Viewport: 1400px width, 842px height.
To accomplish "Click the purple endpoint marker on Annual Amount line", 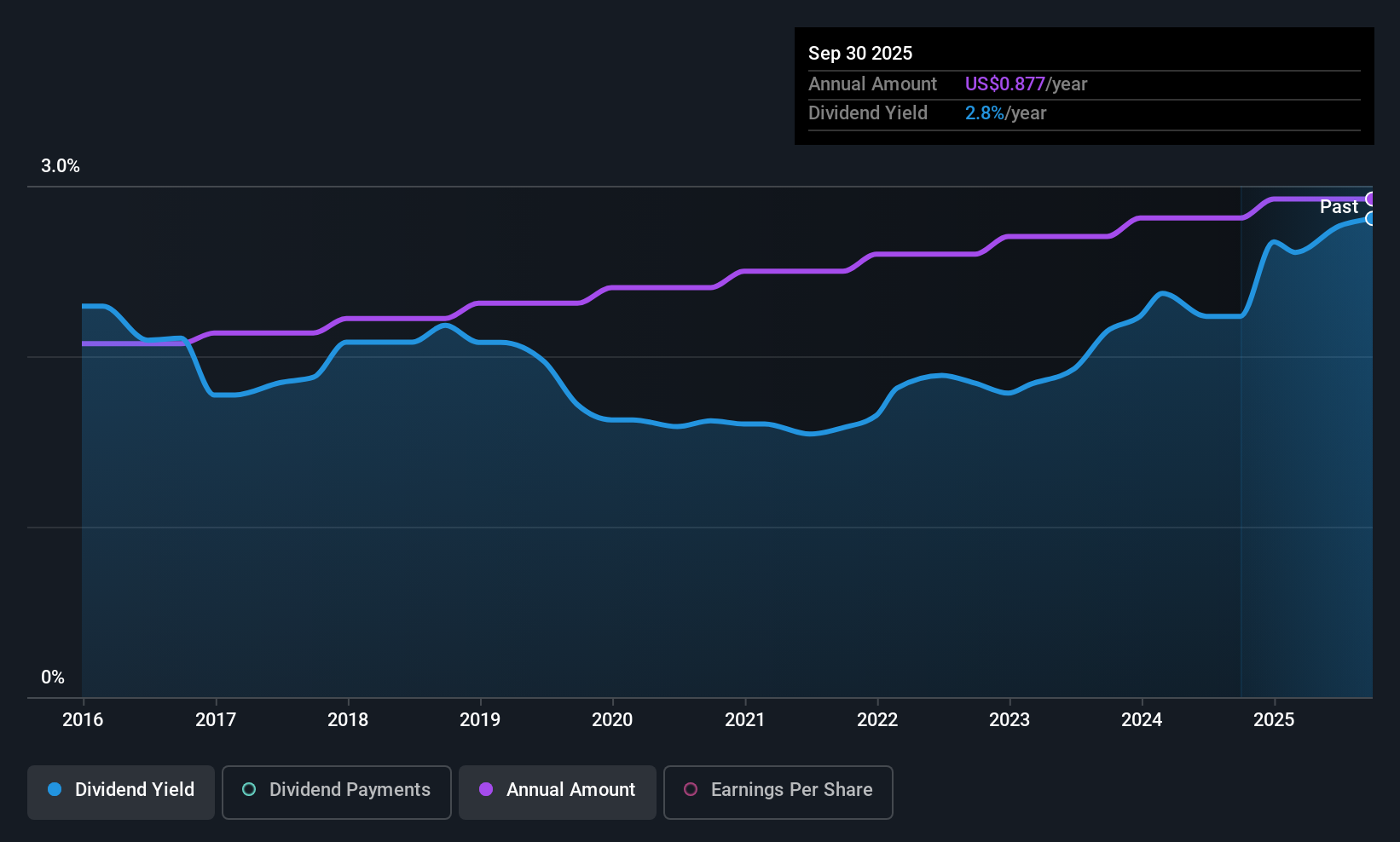I will coord(1371,199).
